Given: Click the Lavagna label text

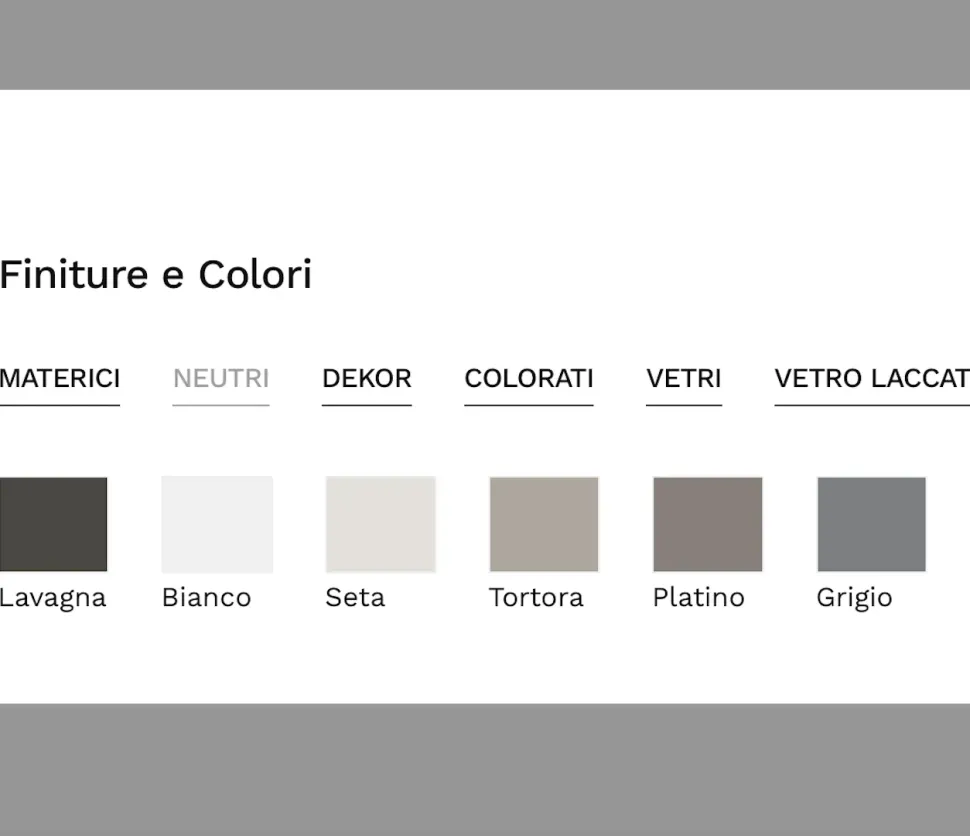Looking at the screenshot, I should (x=53, y=597).
